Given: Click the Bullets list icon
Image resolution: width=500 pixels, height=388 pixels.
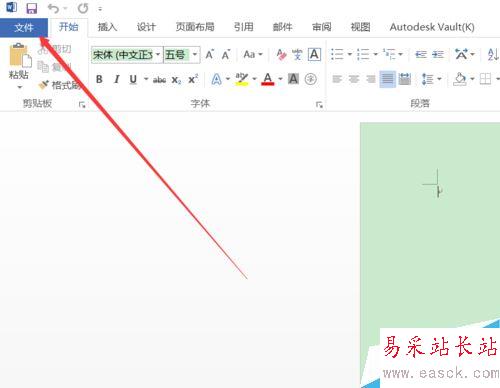Looking at the screenshot, I should (337, 54).
